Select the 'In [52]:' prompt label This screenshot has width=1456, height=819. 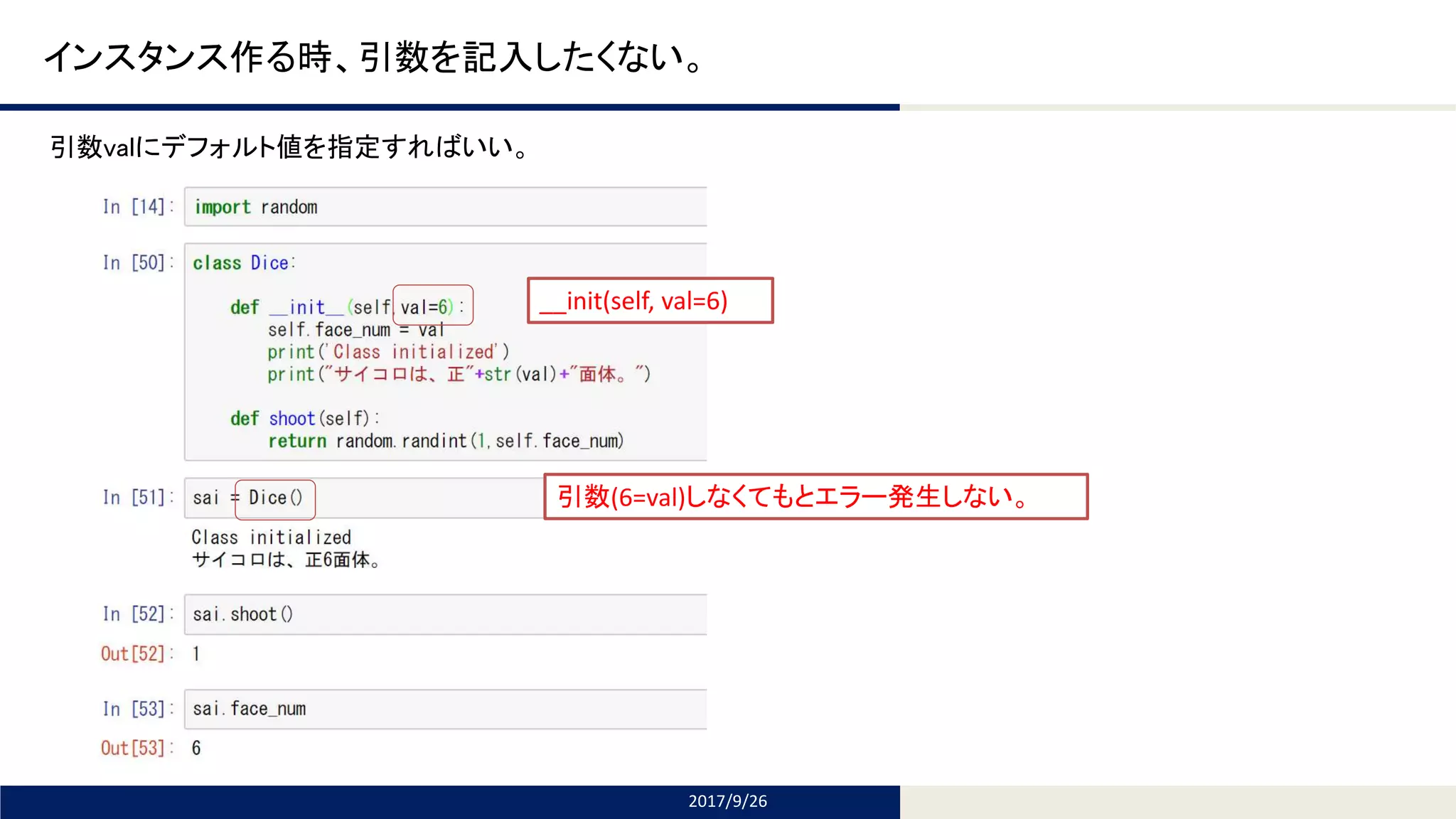(x=138, y=614)
